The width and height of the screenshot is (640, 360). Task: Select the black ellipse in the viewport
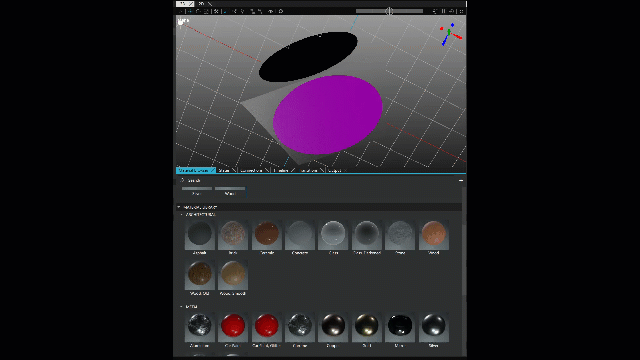308,56
